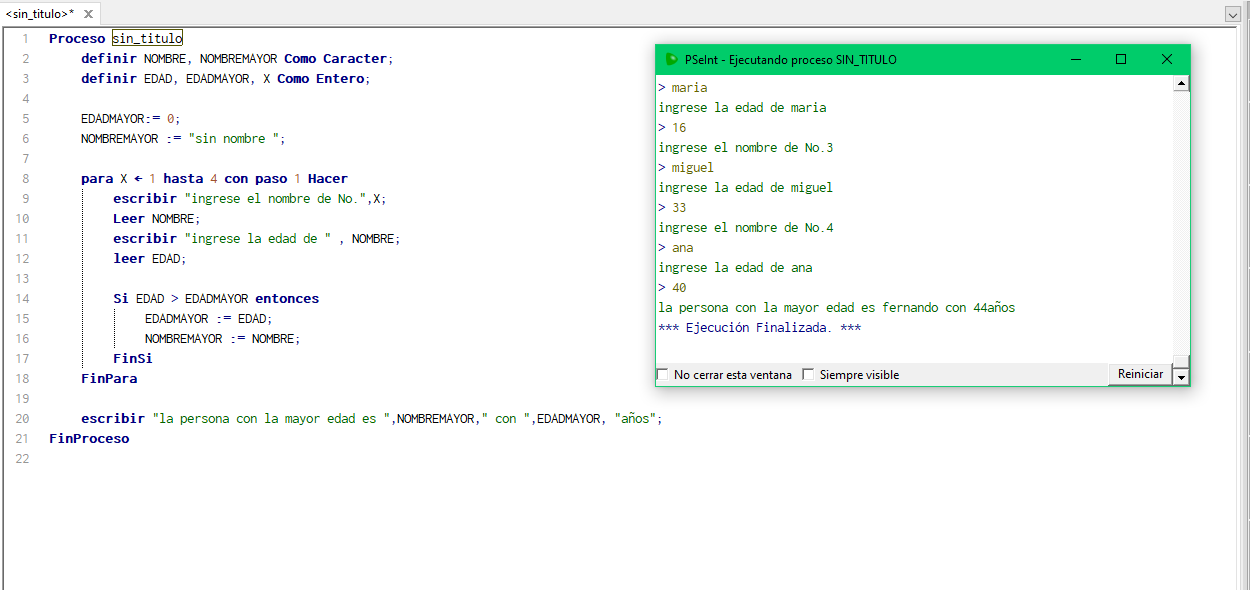Click 'NOMBREMAYOR := NOMBRE;' on line 16
Viewport: 1250px width, 590px height.
[x=223, y=338]
